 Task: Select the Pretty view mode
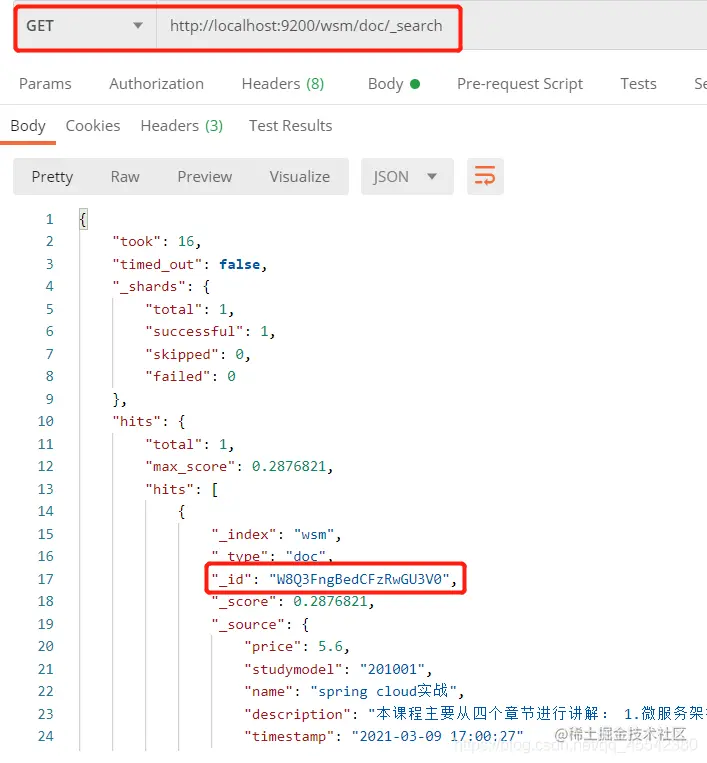(x=53, y=177)
